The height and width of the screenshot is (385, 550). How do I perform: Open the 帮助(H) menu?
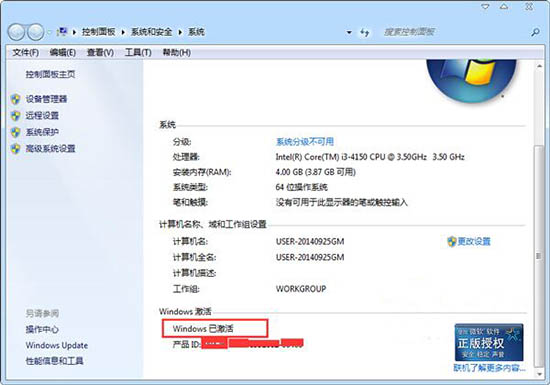coord(176,53)
